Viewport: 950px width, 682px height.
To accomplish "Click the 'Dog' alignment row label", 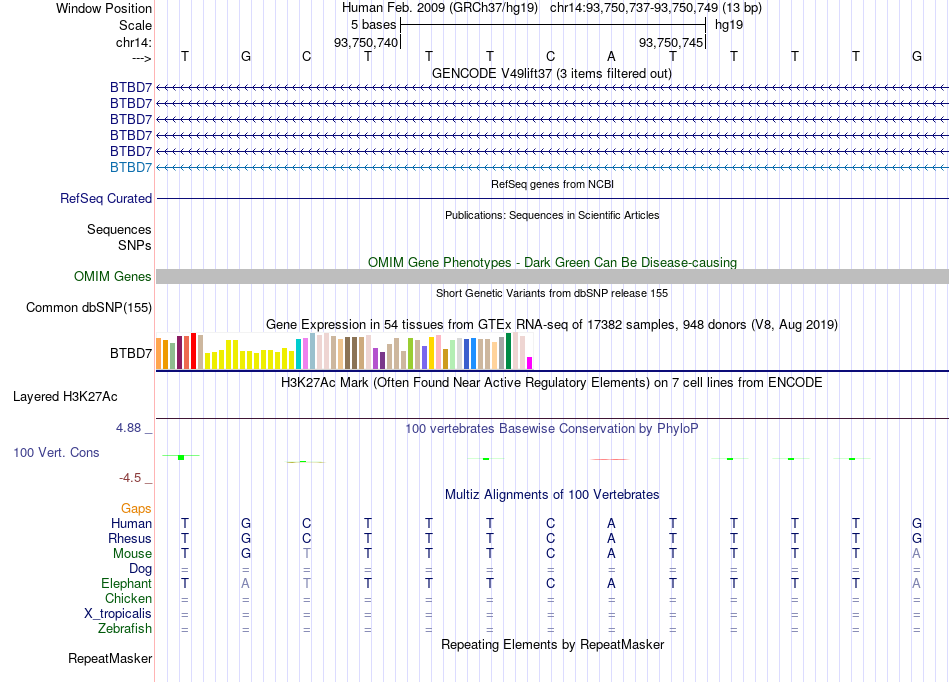I will [x=140, y=569].
